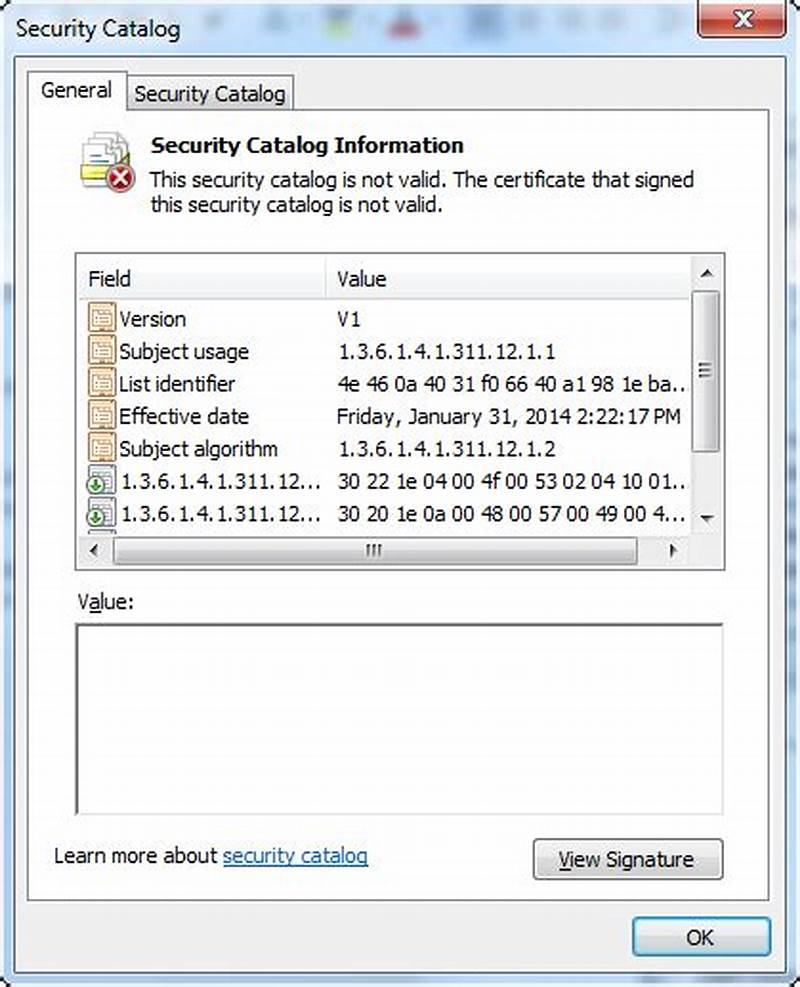Viewport: 800px width, 987px height.
Task: Click the horizontal scrollbar right arrow
Action: (672, 551)
